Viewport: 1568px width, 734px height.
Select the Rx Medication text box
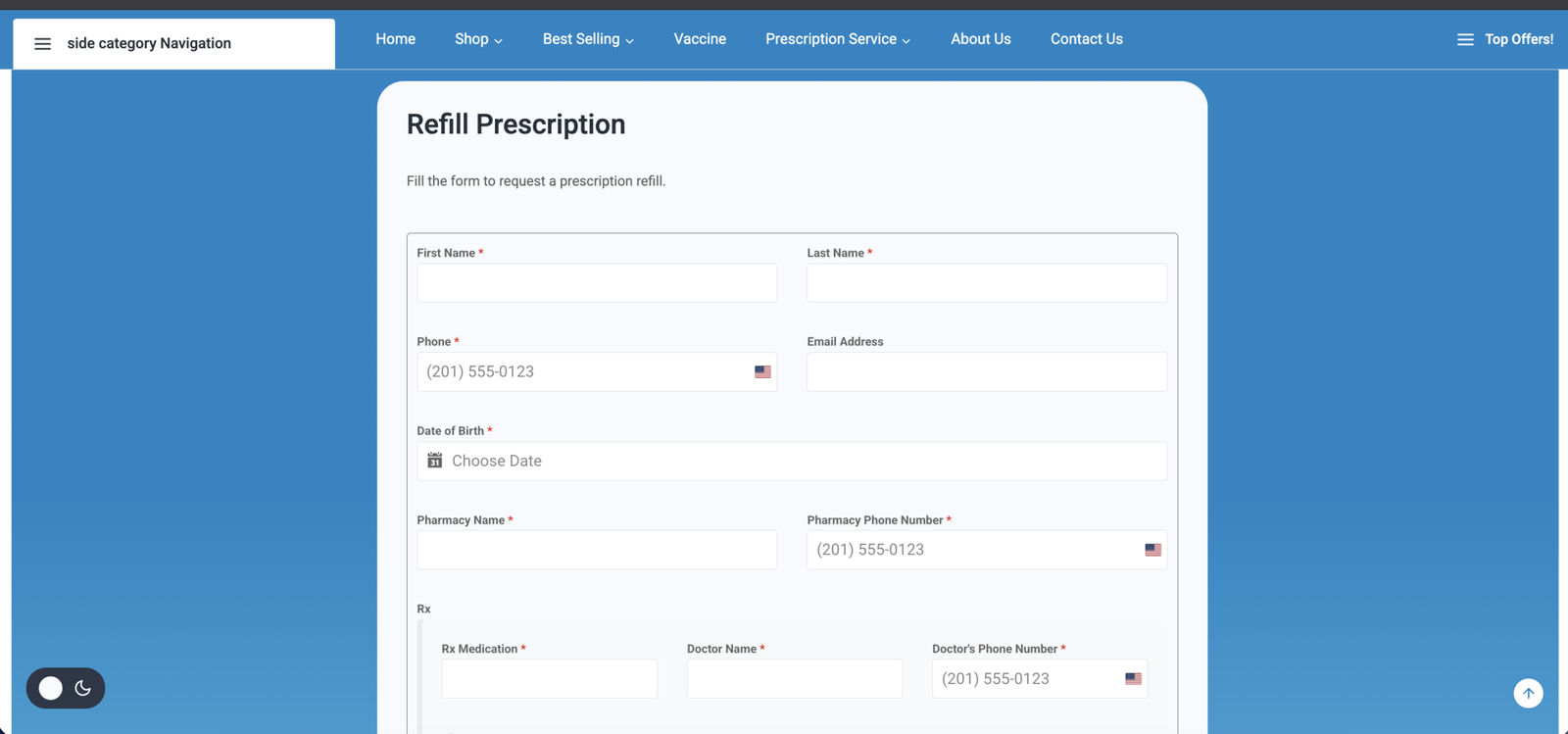click(549, 678)
